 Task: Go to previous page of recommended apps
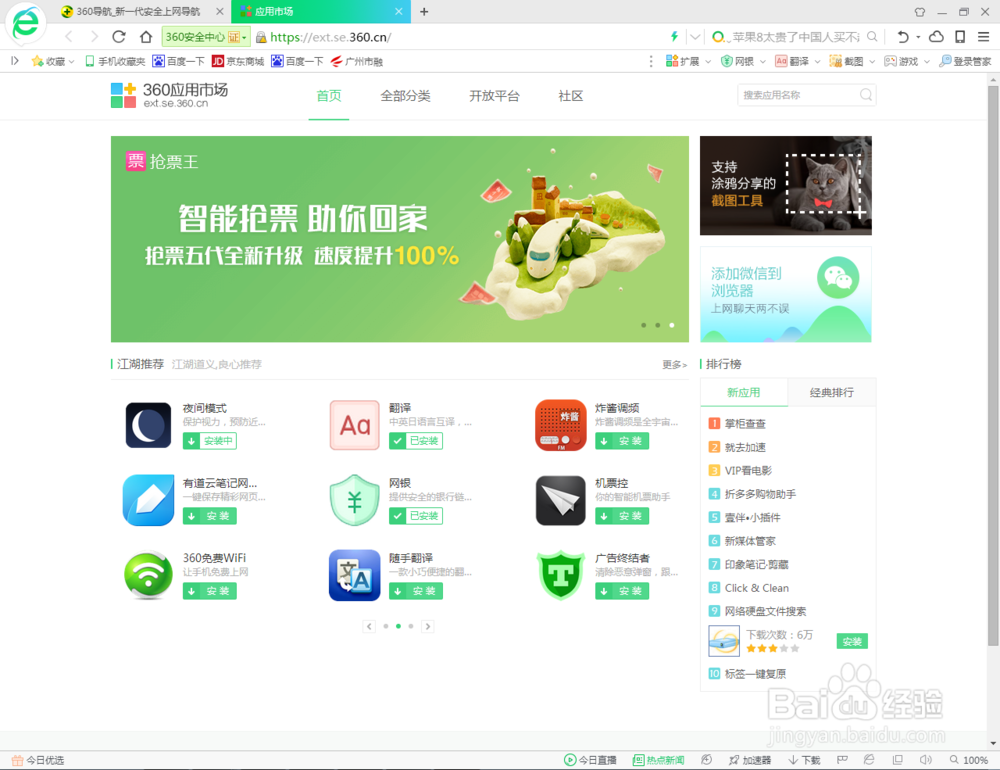pos(369,626)
